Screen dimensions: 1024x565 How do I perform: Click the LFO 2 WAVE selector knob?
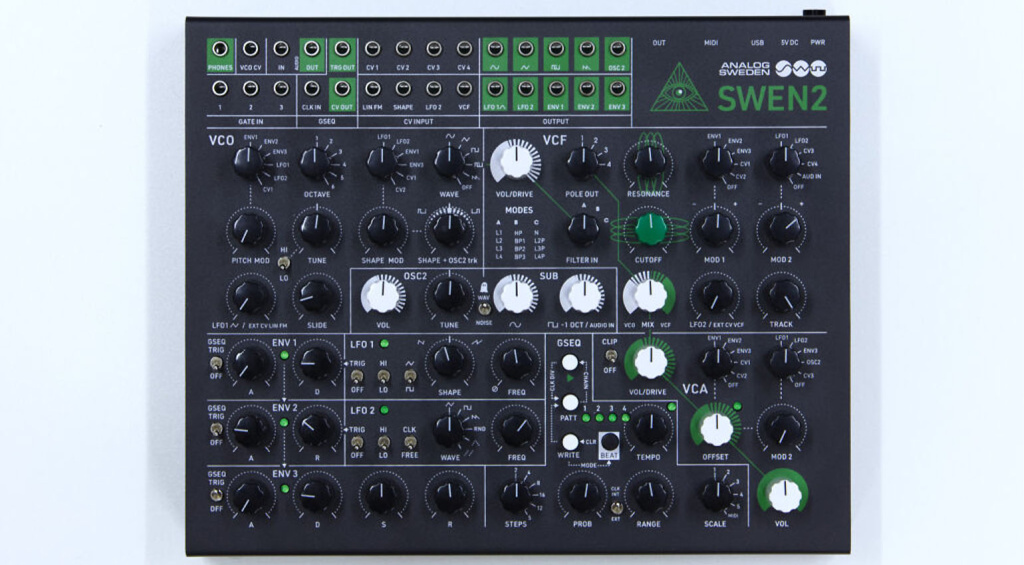(449, 429)
